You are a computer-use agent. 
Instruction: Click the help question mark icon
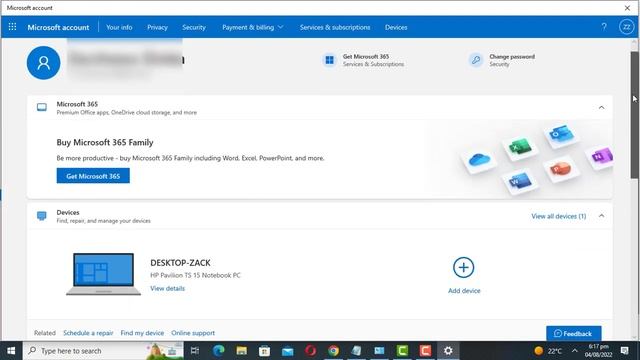[x=604, y=27]
